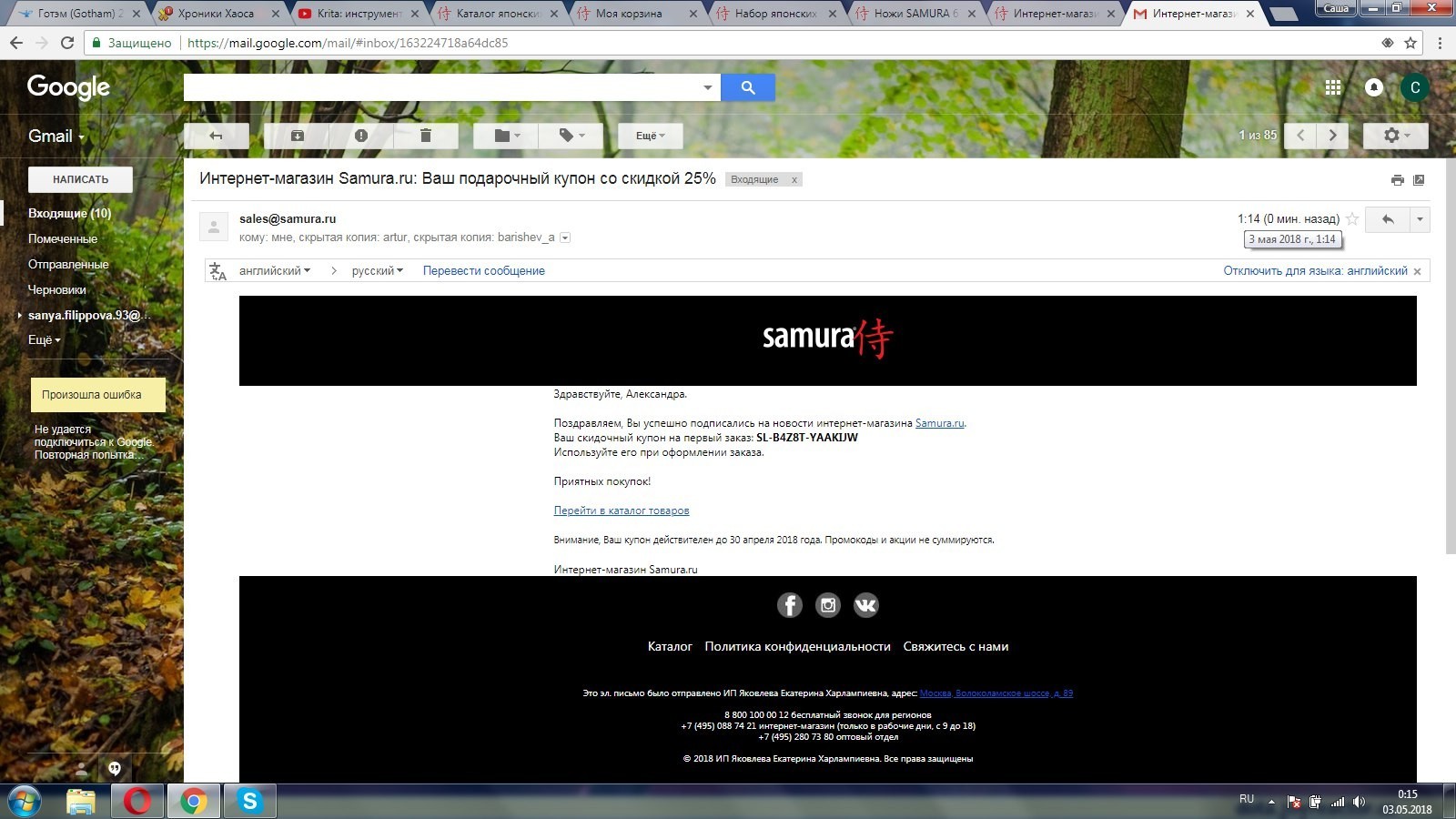Switch to Готэм (Gotham) browser tab
1456x819 pixels.
click(x=76, y=14)
